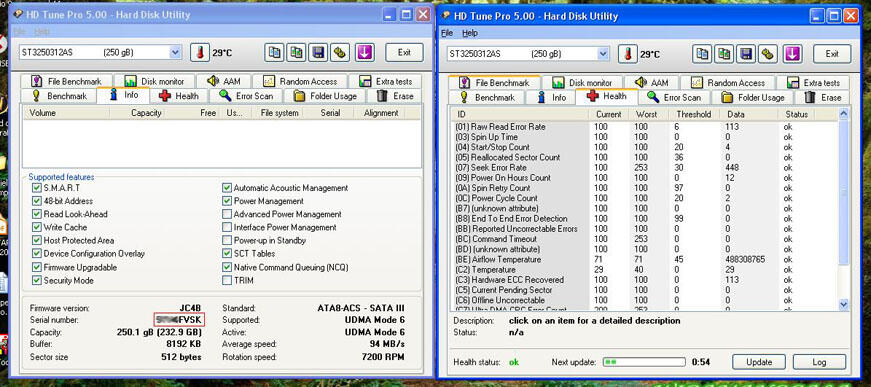Open File menu in right window
871x387 pixels.
pos(447,33)
